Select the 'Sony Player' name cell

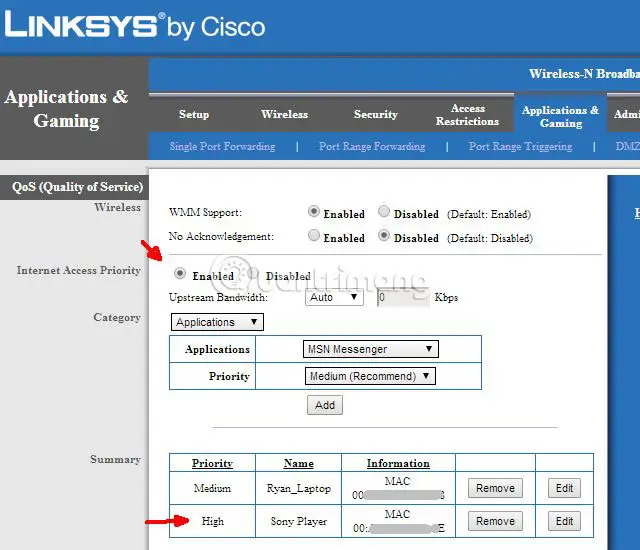pos(298,521)
